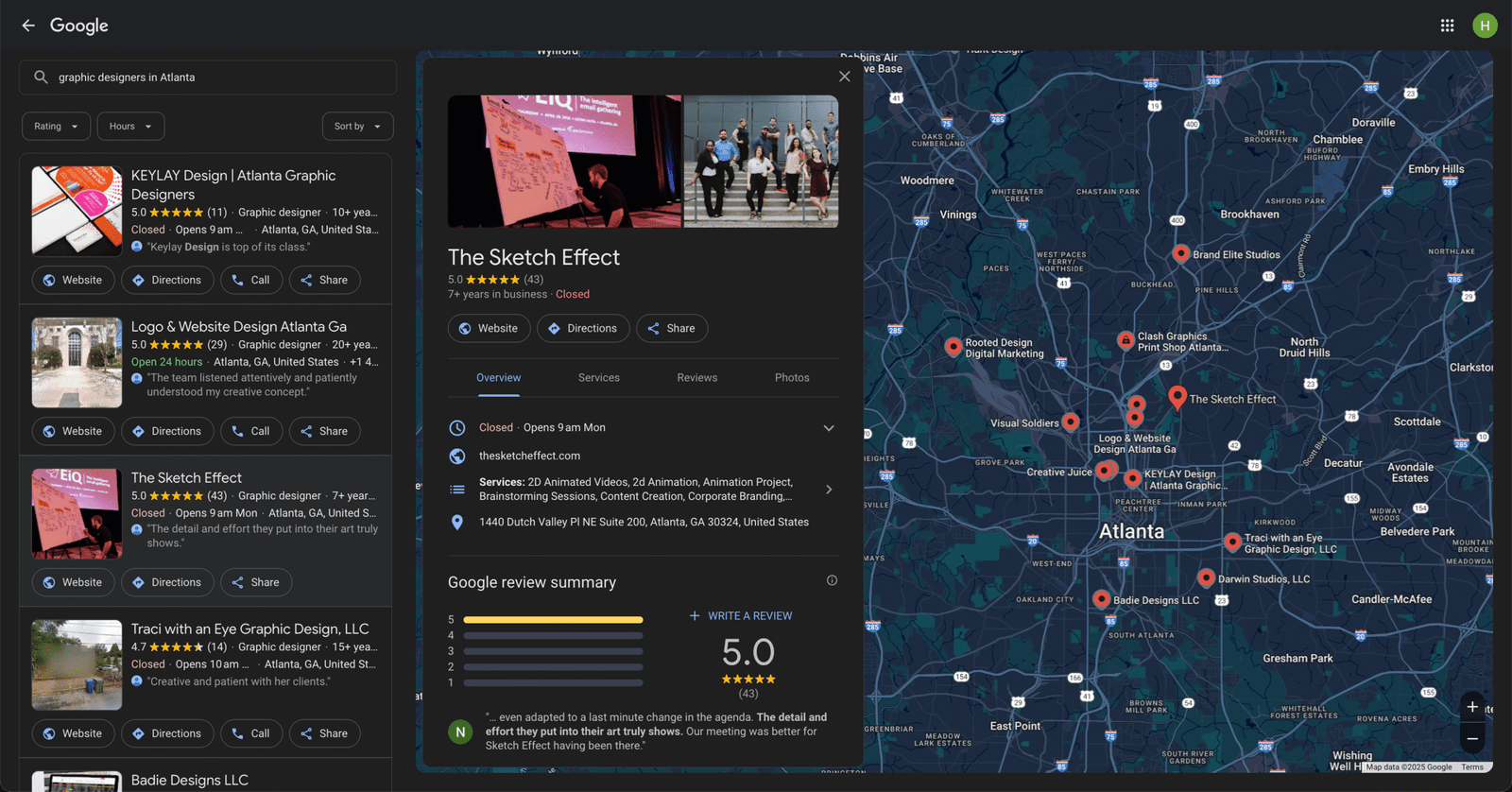Get Directions in The Sketch Effect list card
Screen dimensions: 1512x792
(x=167, y=582)
